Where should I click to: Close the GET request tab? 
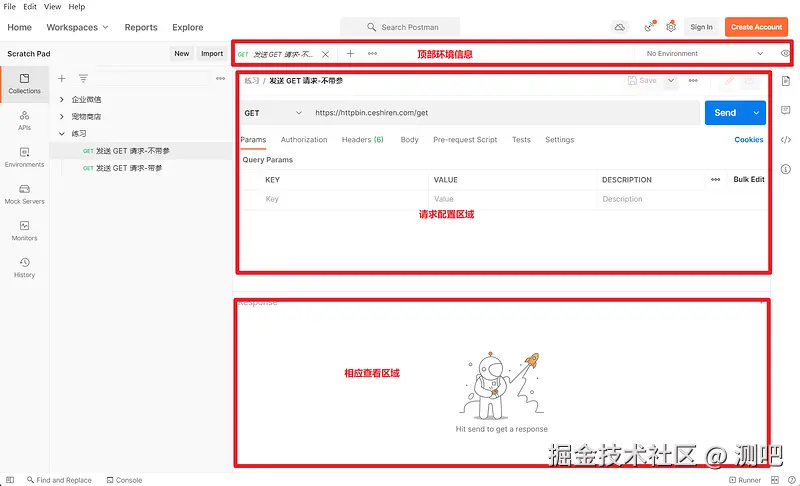point(326,54)
